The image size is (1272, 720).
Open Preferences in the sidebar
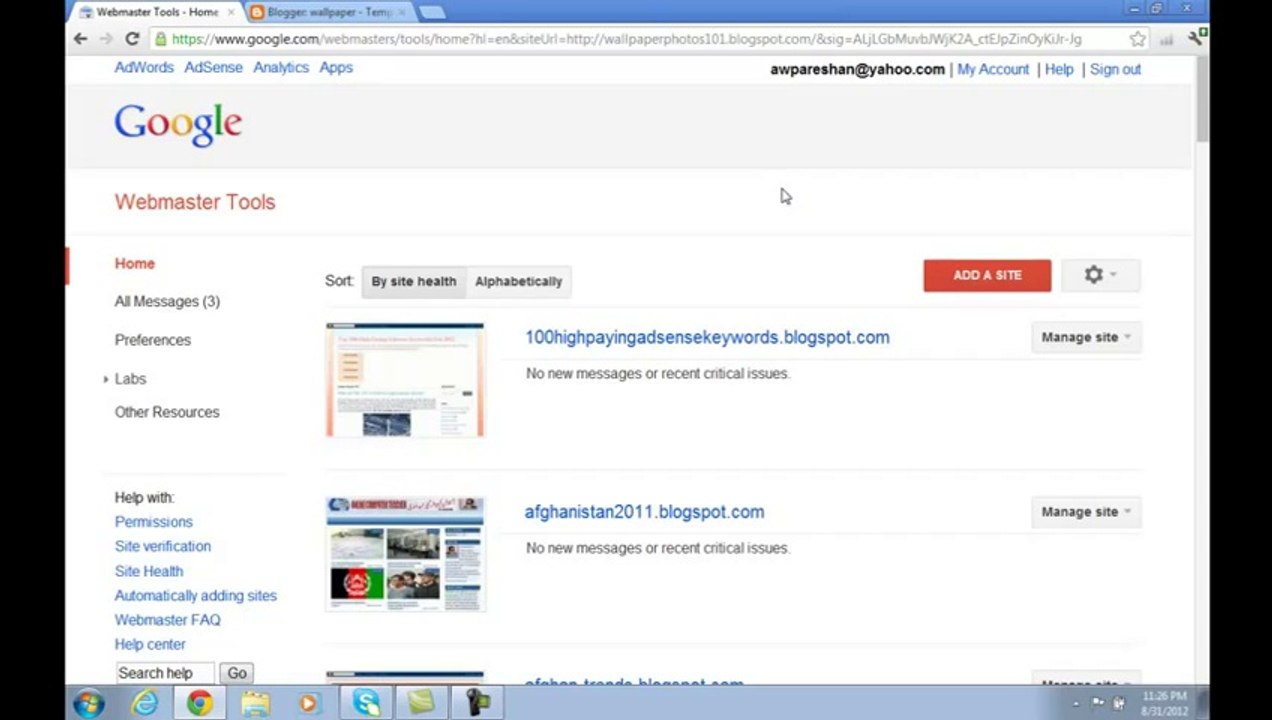click(153, 340)
